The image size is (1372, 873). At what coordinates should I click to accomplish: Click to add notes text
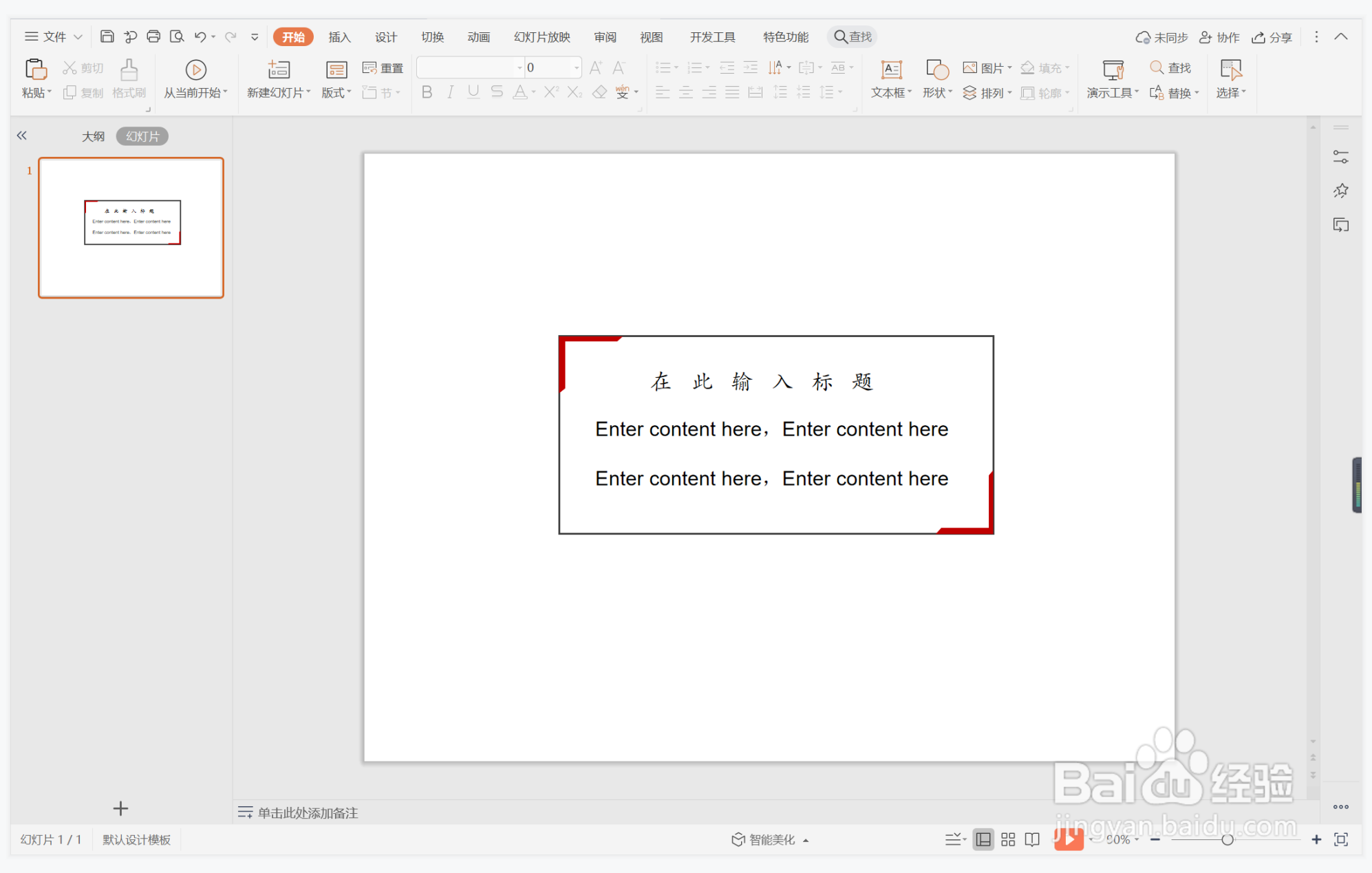pyautogui.click(x=308, y=813)
